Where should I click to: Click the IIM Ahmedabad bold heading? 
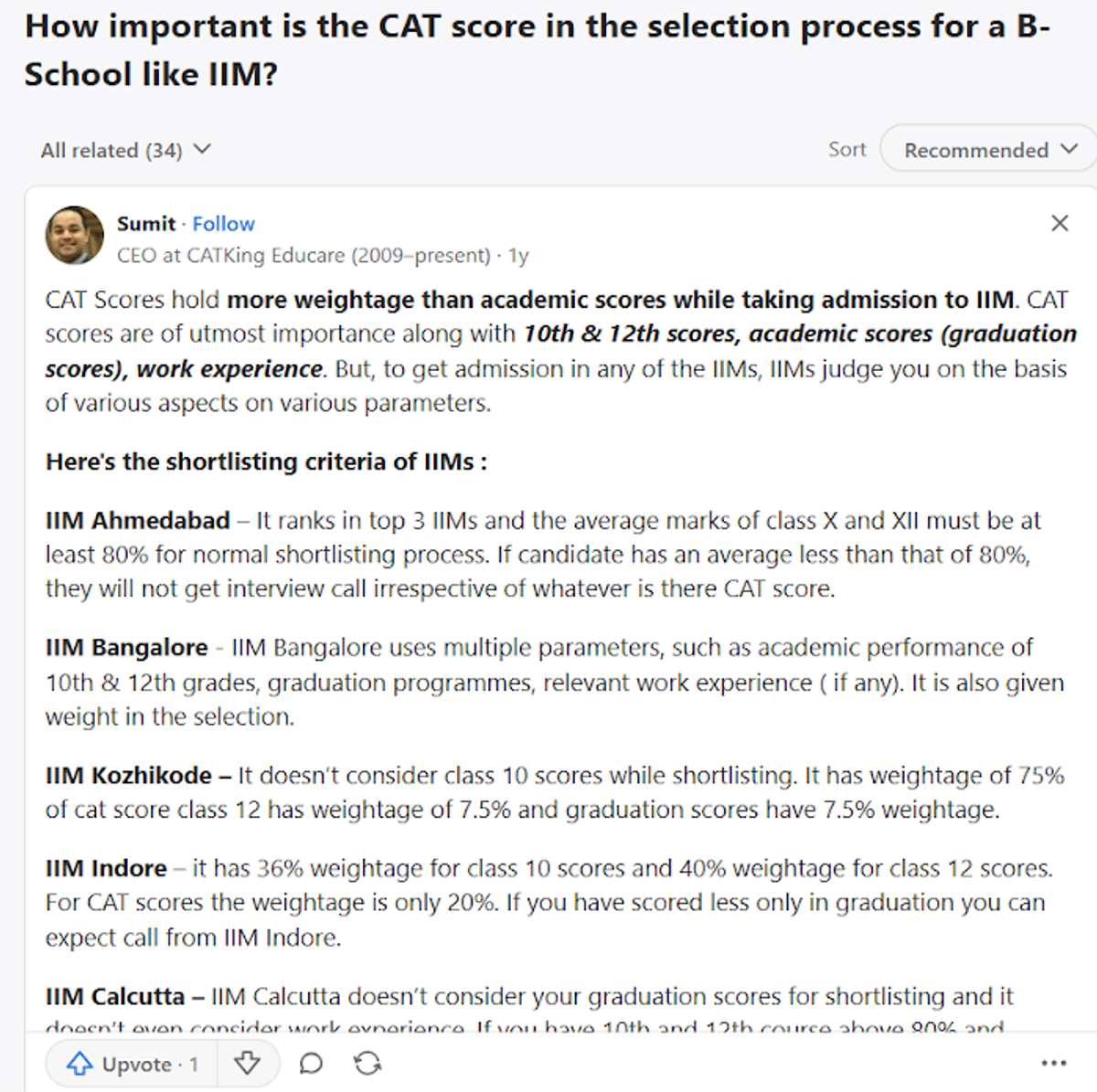tap(137, 521)
